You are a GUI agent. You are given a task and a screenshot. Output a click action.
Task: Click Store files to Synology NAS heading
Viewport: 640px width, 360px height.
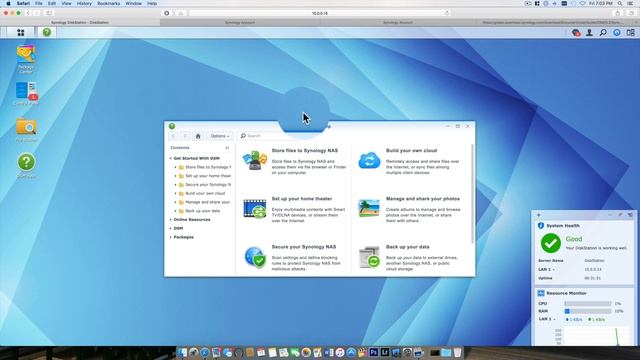point(304,151)
